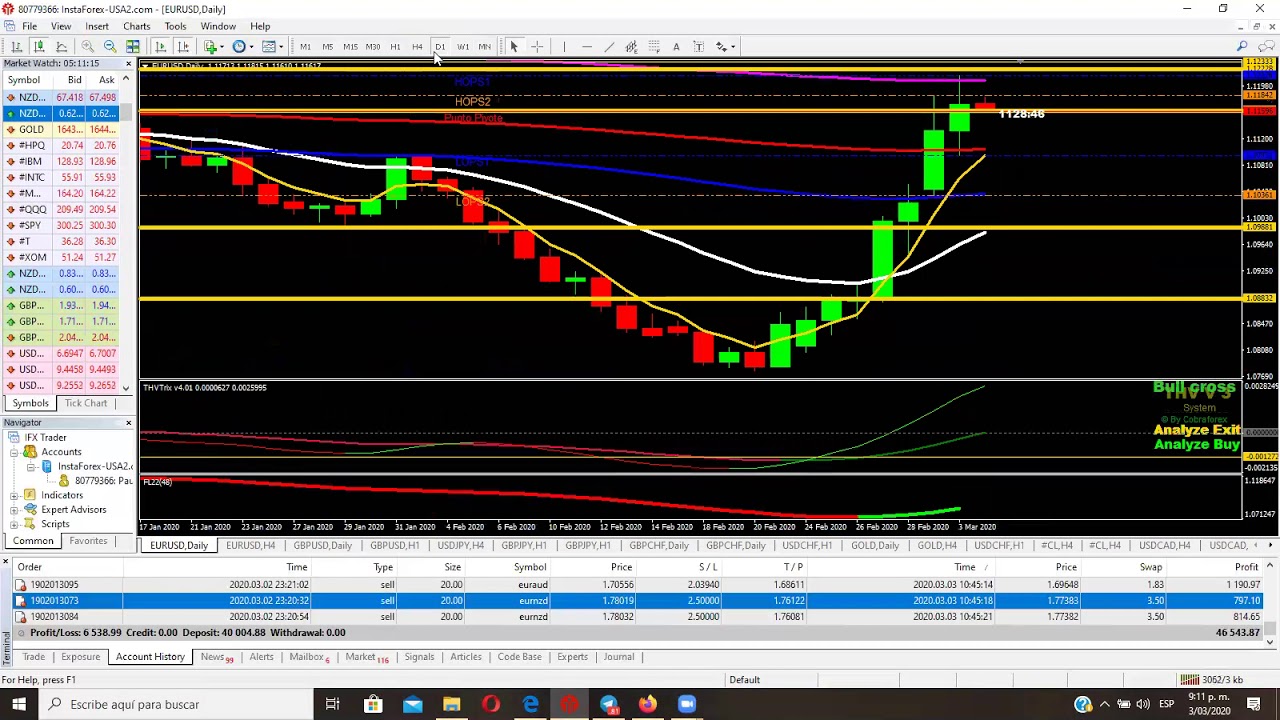Screen dimensions: 1280x720
Task: Select the equidistant channel tool
Action: [x=631, y=46]
